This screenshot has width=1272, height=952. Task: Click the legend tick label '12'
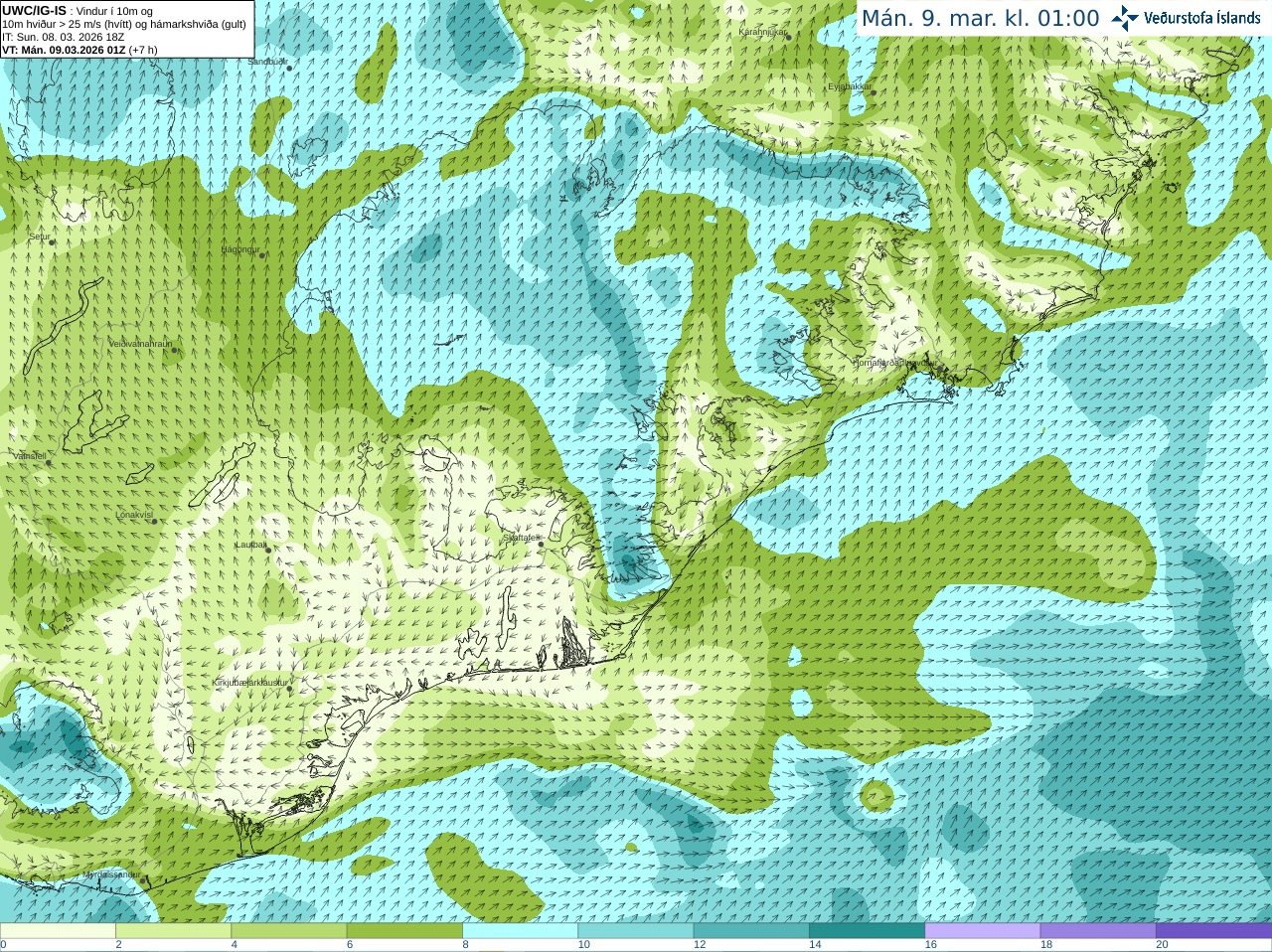[700, 945]
